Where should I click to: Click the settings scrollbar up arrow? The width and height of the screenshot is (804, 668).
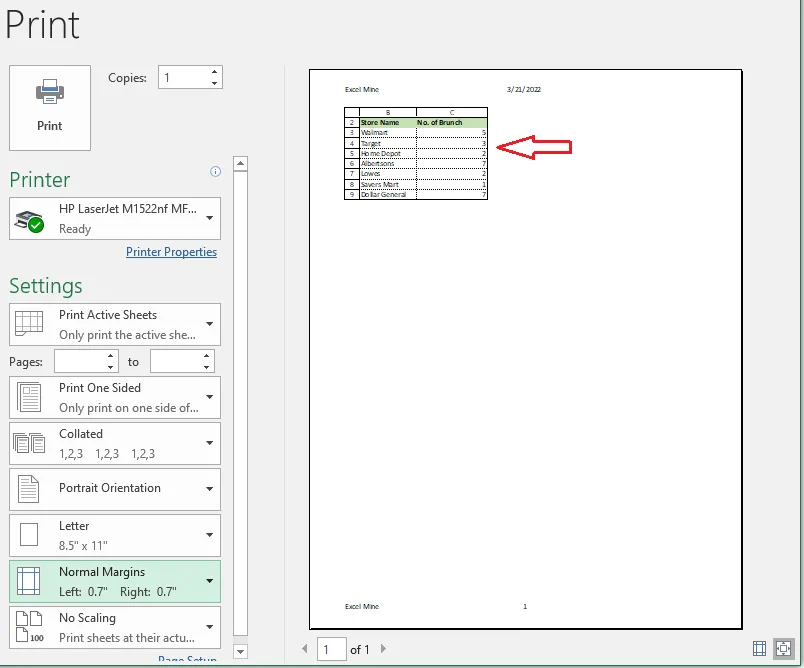pyautogui.click(x=240, y=164)
